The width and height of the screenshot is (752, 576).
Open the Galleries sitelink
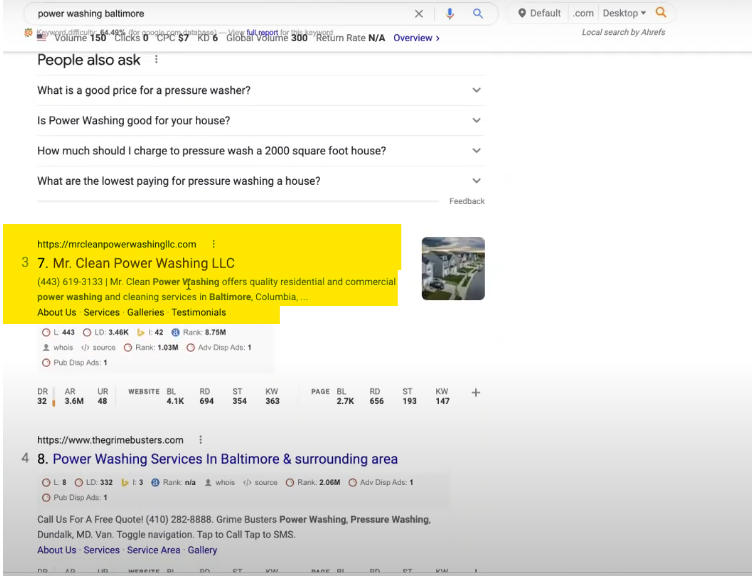[146, 312]
